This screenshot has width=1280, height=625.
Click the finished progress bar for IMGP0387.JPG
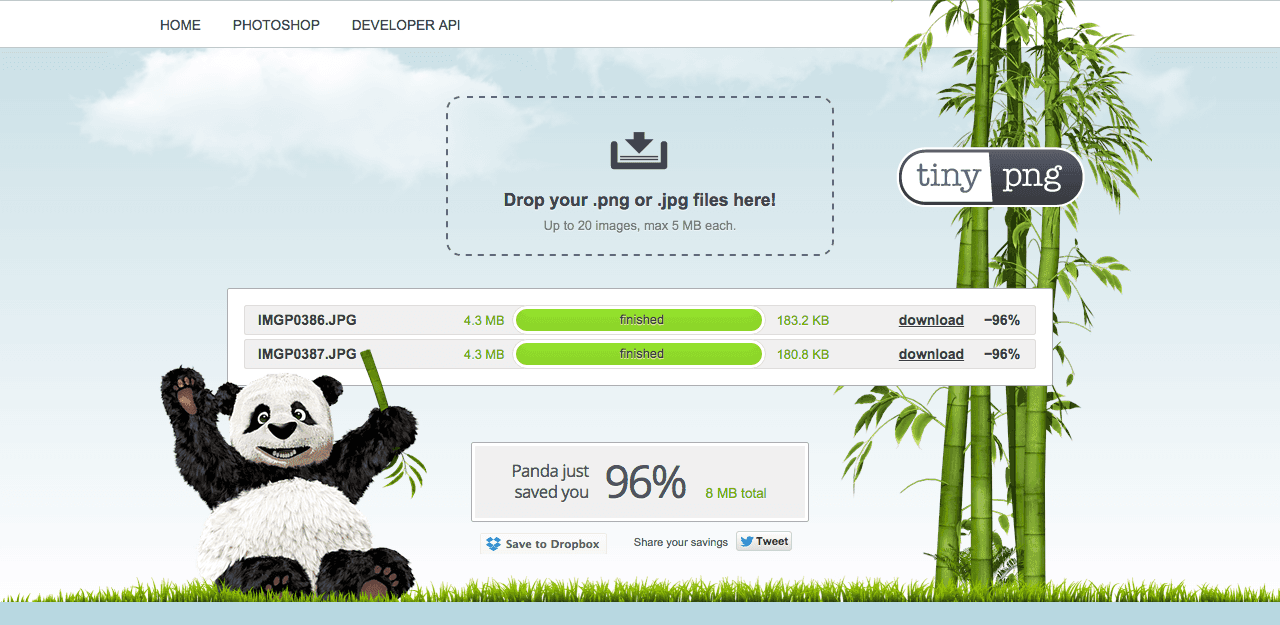tap(640, 354)
